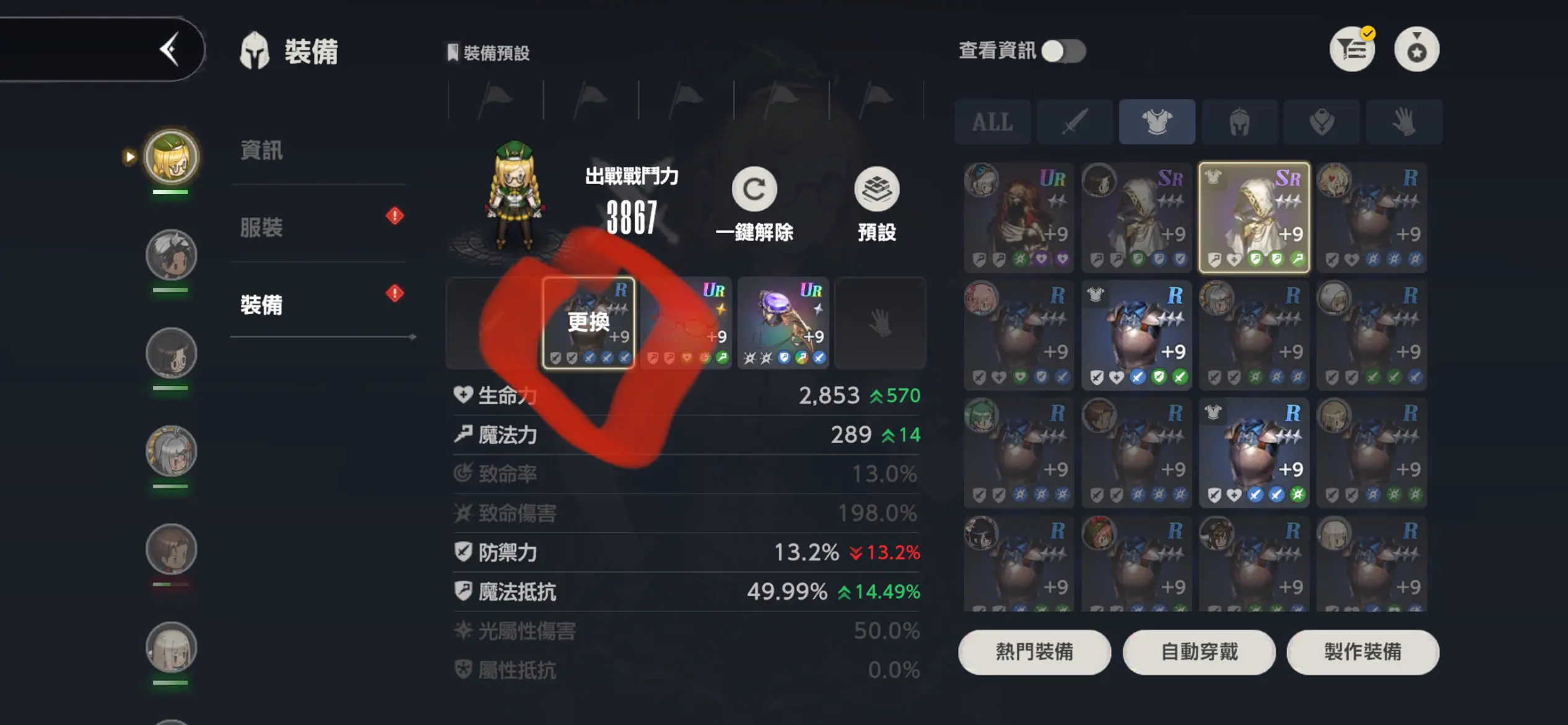Go back with the arrow button
Screen dimensions: 1568x725
169,49
